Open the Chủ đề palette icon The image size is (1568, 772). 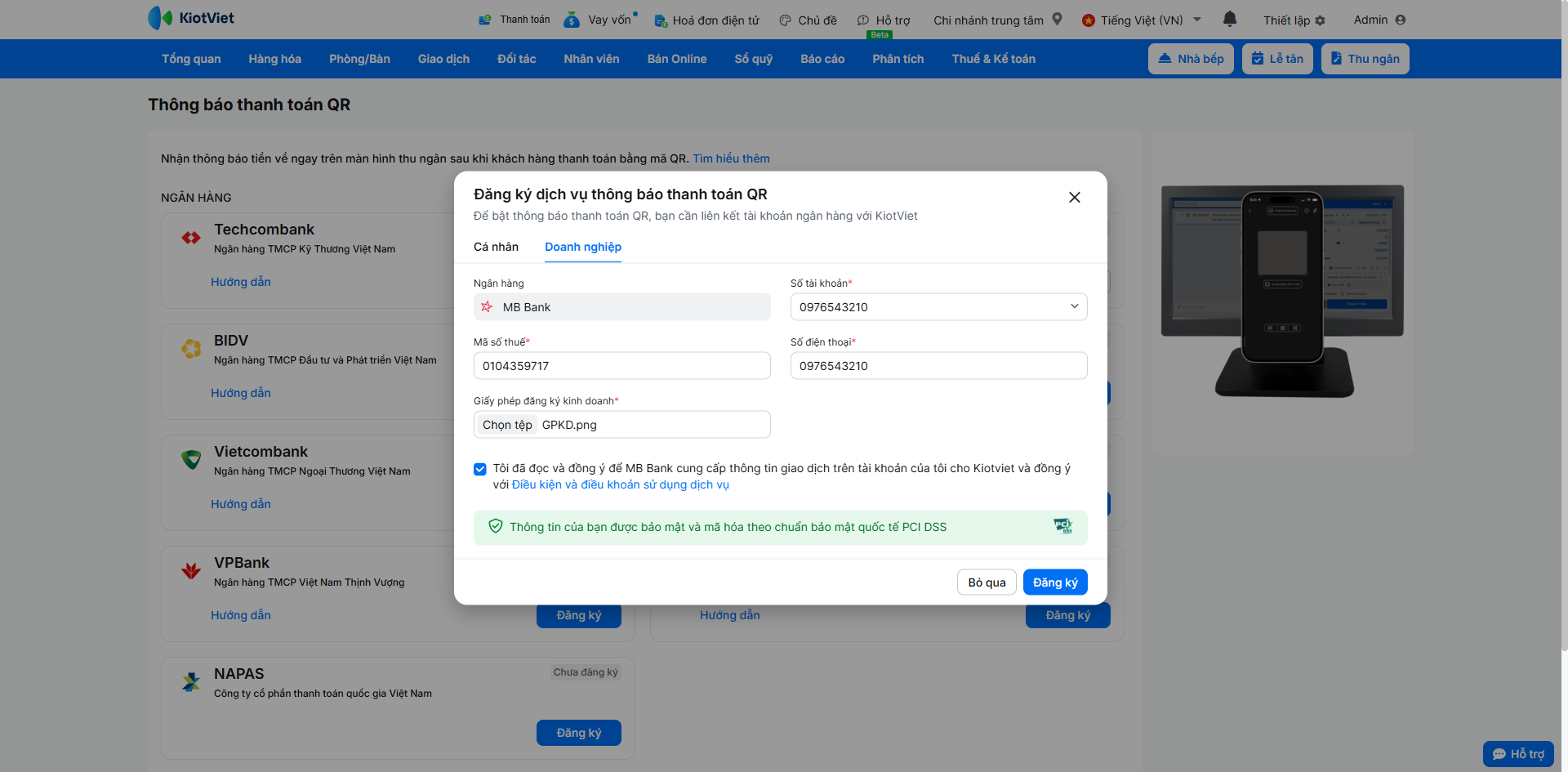pos(785,20)
